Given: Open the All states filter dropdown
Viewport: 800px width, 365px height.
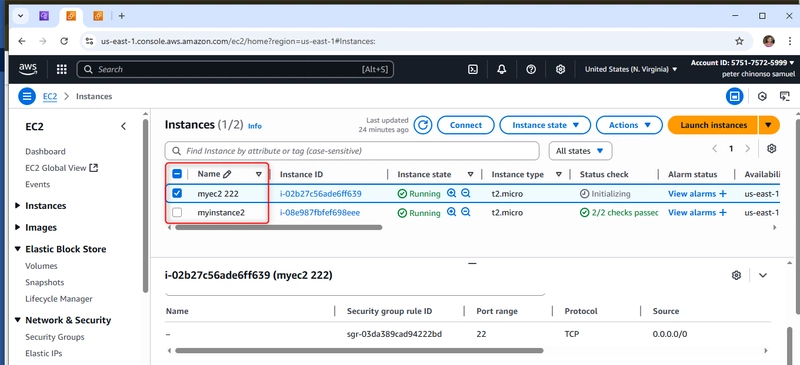Looking at the screenshot, I should (580, 151).
